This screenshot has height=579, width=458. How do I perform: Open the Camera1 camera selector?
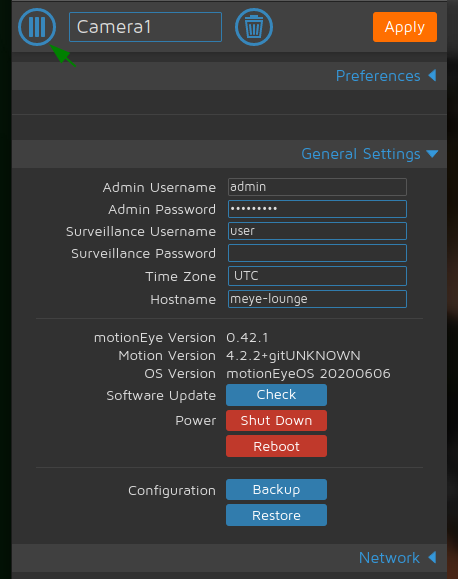145,27
